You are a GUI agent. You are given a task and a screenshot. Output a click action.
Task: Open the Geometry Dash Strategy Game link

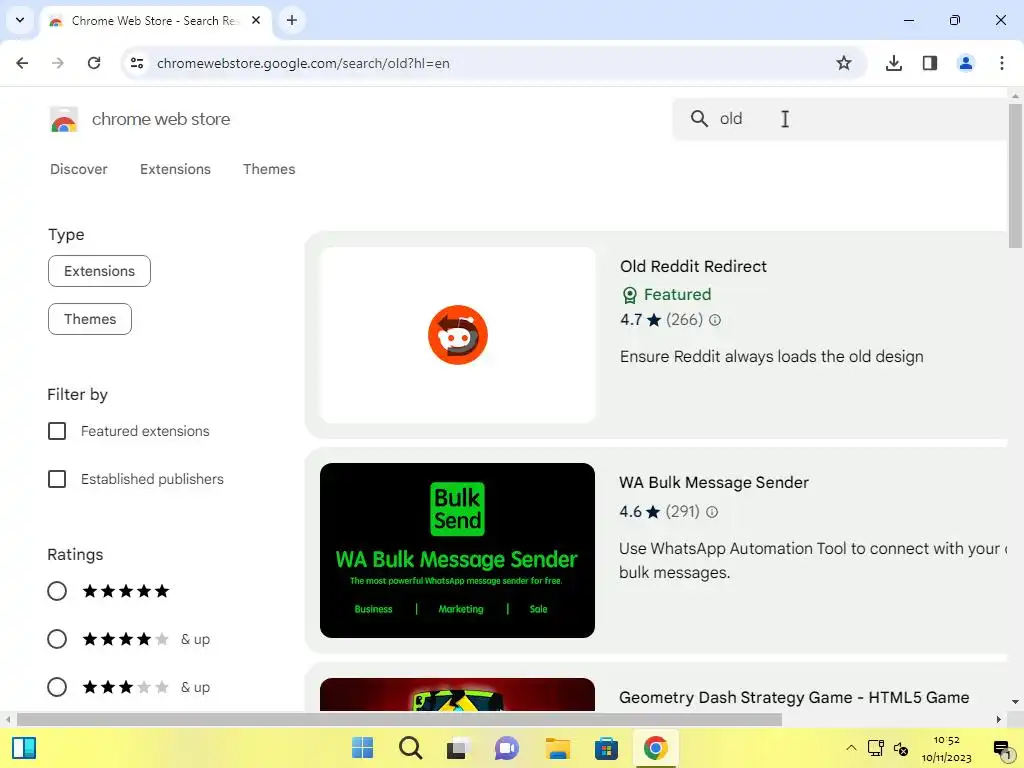coord(793,697)
